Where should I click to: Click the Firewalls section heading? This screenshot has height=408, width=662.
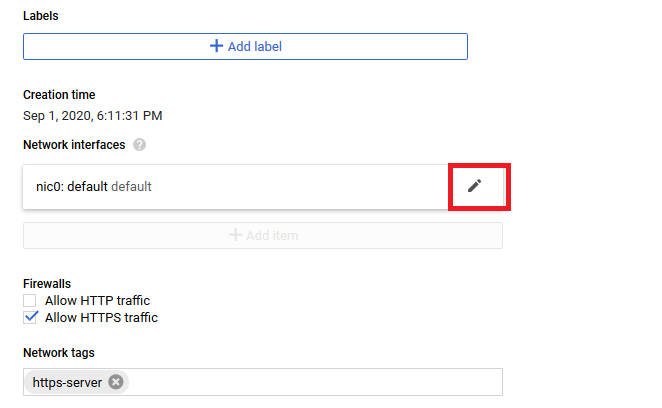[x=47, y=284]
